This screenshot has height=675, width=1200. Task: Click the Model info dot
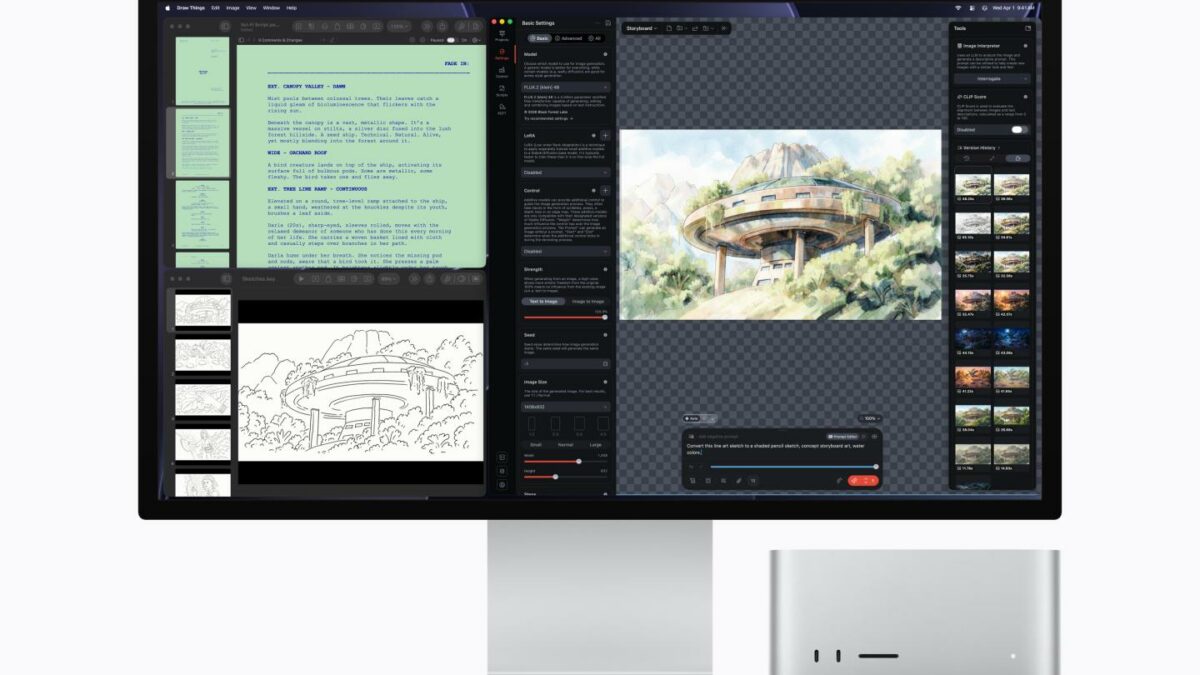[607, 55]
